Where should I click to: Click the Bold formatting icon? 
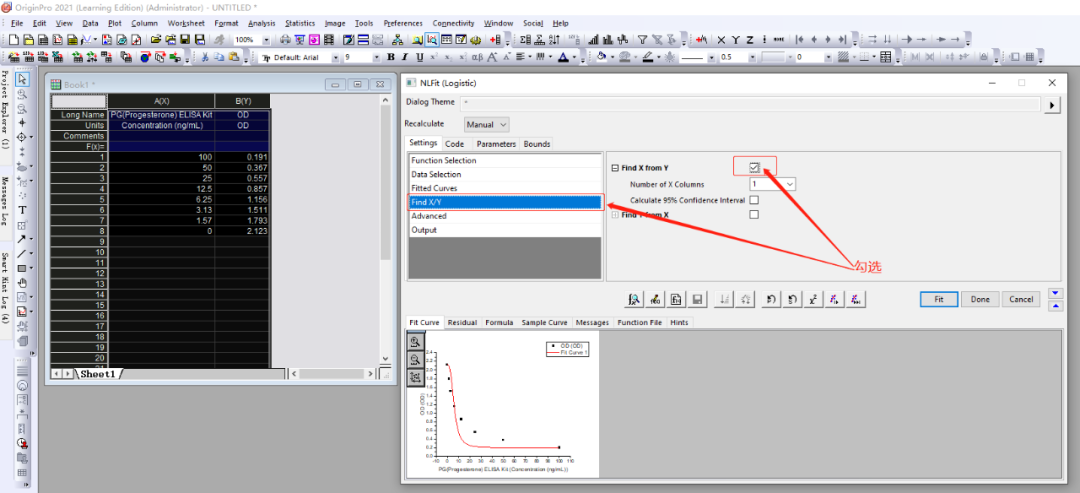tap(391, 57)
